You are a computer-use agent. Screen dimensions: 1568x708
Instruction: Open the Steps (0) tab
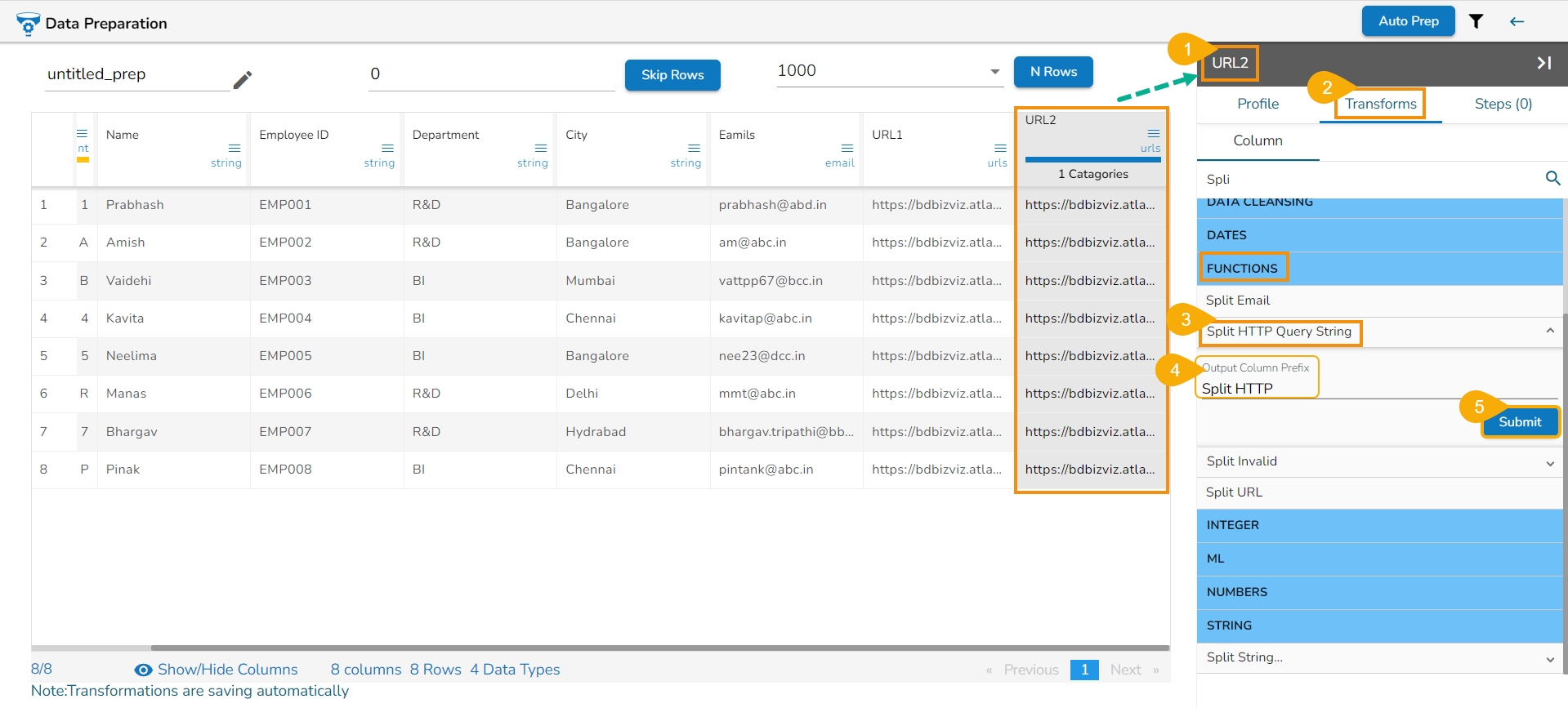[x=1503, y=104]
